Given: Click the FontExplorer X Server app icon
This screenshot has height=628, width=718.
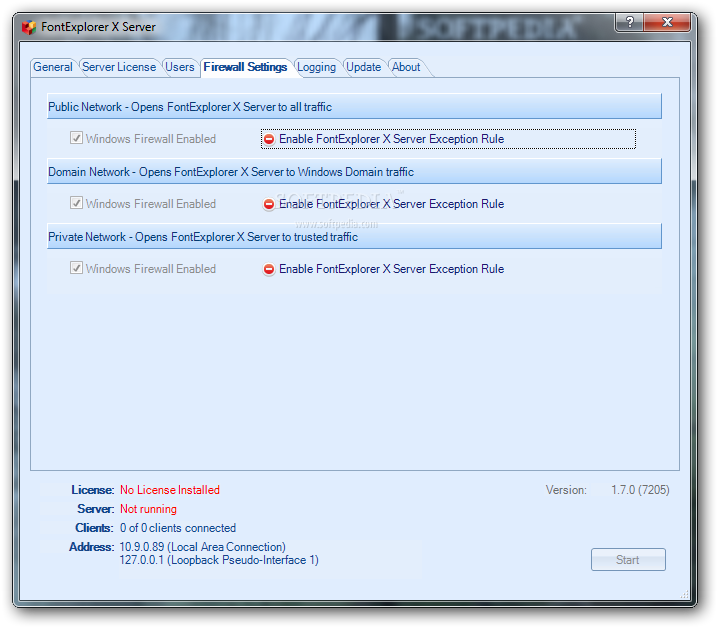Looking at the screenshot, I should point(29,27).
